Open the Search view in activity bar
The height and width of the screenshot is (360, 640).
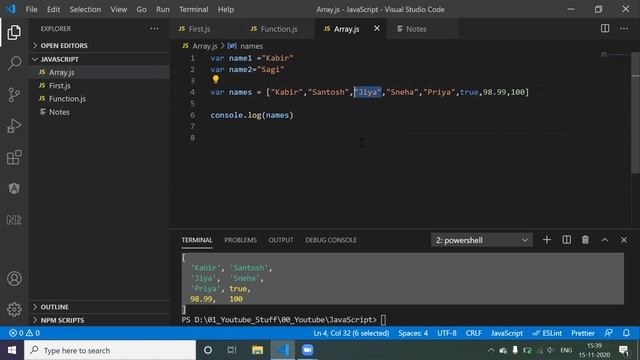tap(14, 63)
